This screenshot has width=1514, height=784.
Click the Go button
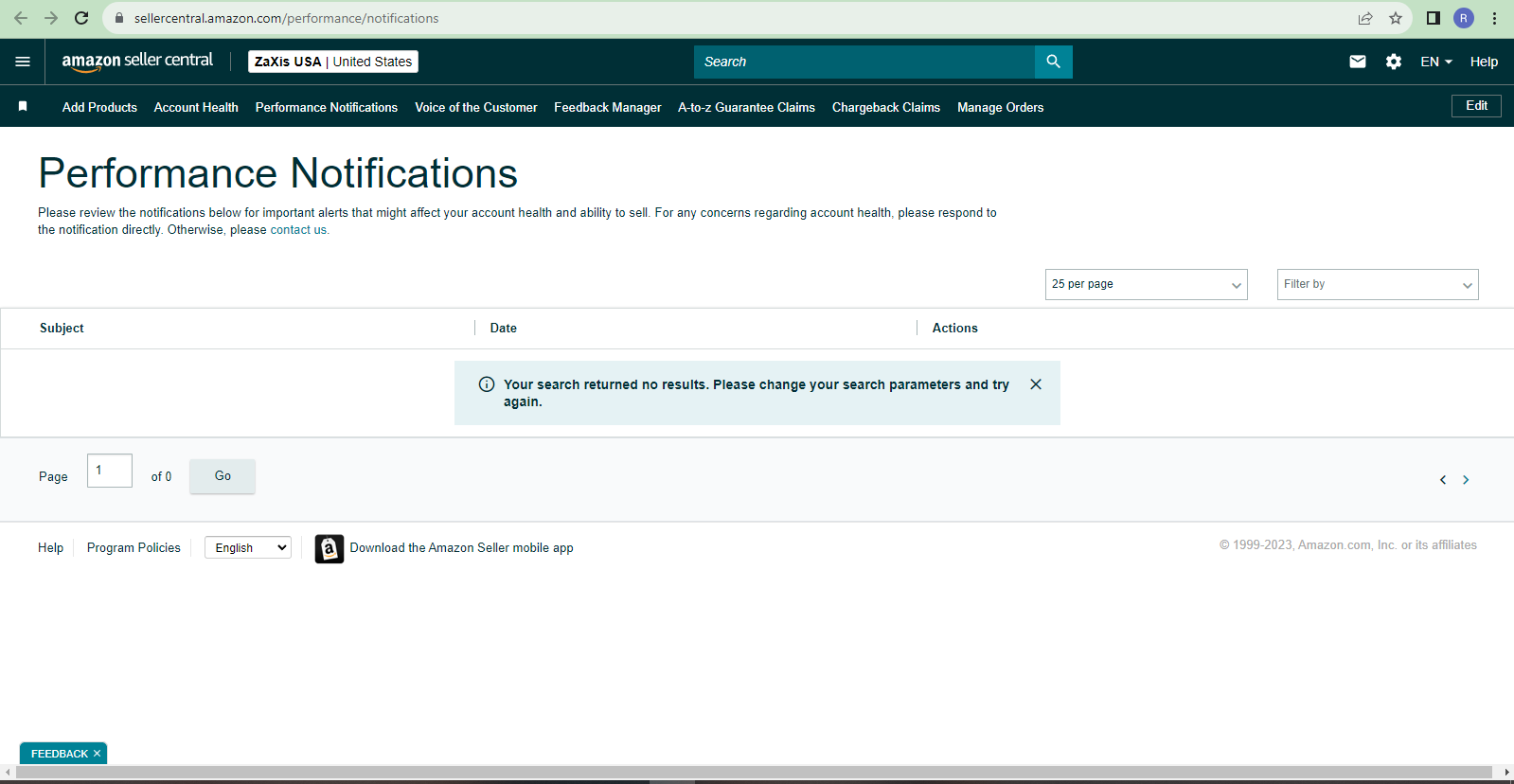(x=223, y=476)
